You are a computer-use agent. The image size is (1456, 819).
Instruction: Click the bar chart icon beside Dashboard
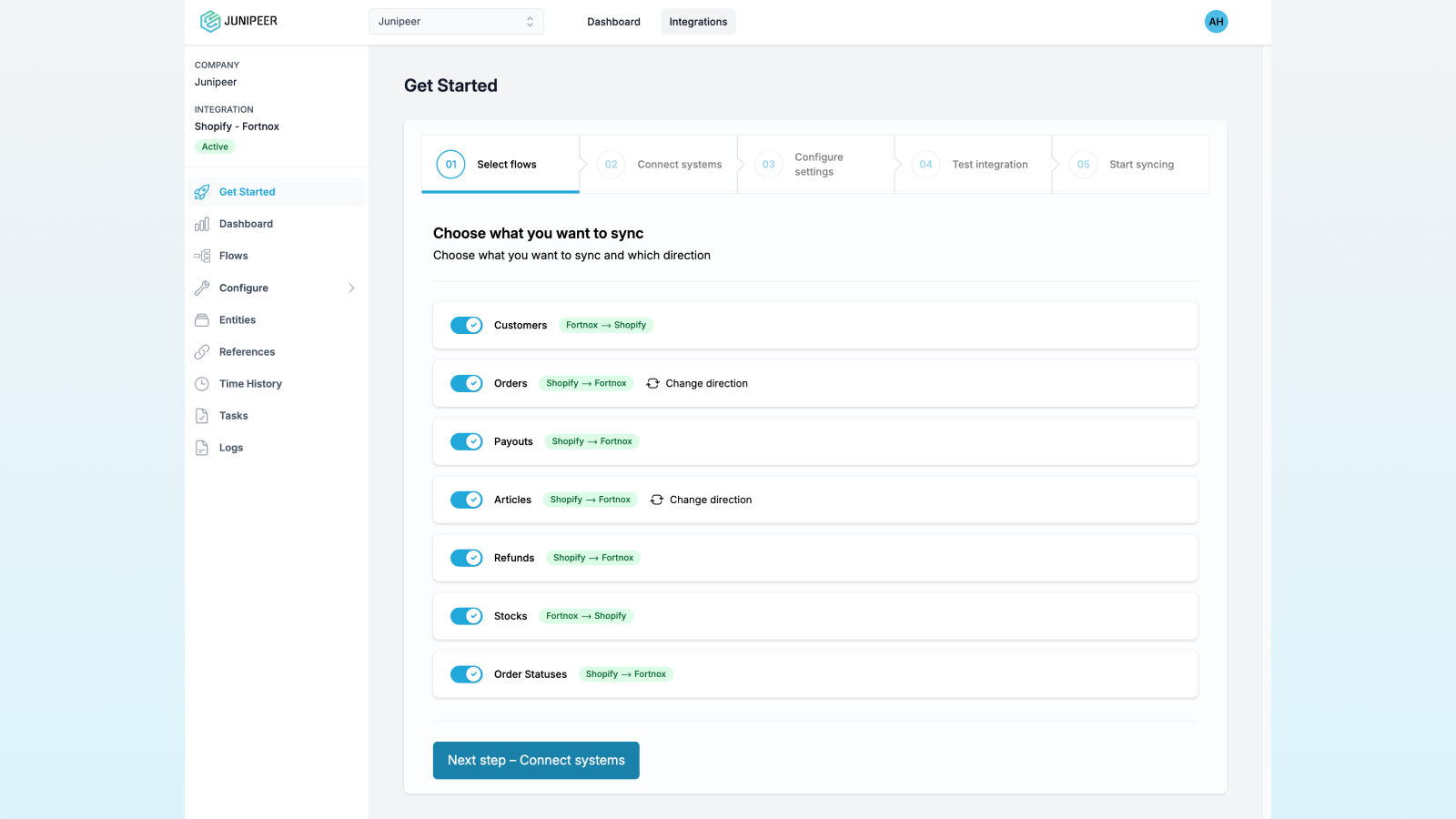202,224
